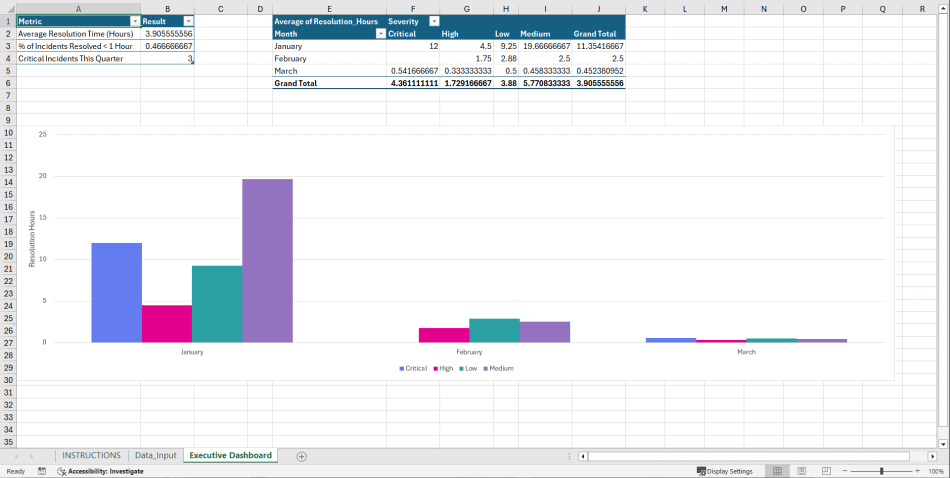The width and height of the screenshot is (950, 478).
Task: Click the add new sheet plus icon
Action: click(x=301, y=456)
